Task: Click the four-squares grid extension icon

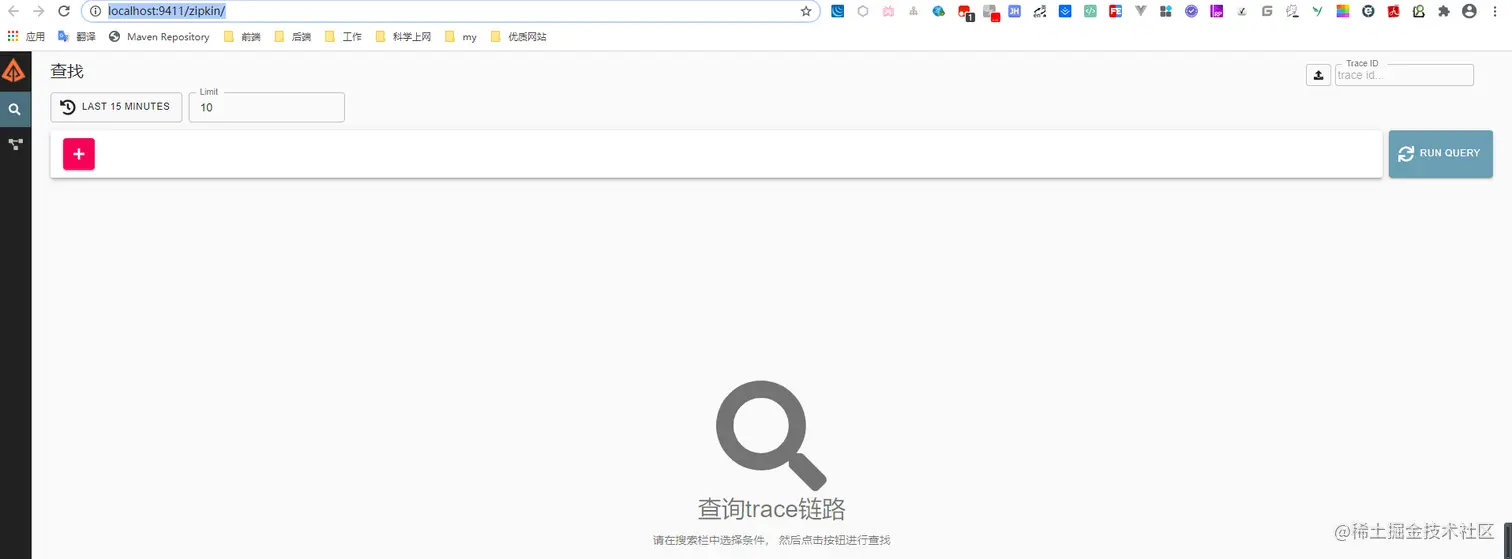Action: 1166,11
